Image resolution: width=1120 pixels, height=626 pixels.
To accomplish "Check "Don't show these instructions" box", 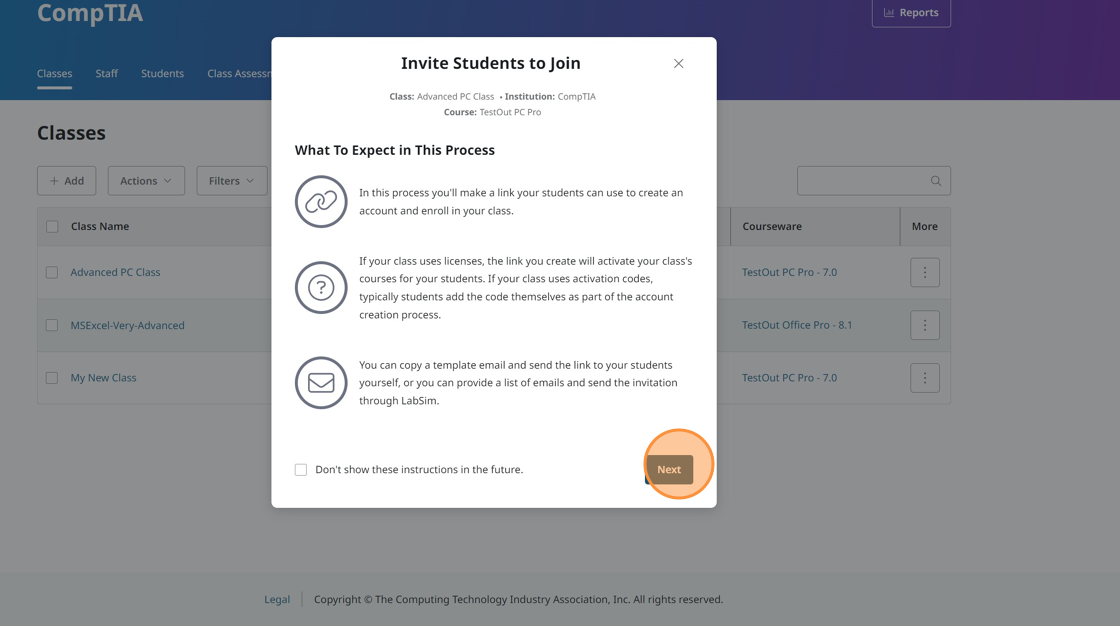I will coord(301,470).
